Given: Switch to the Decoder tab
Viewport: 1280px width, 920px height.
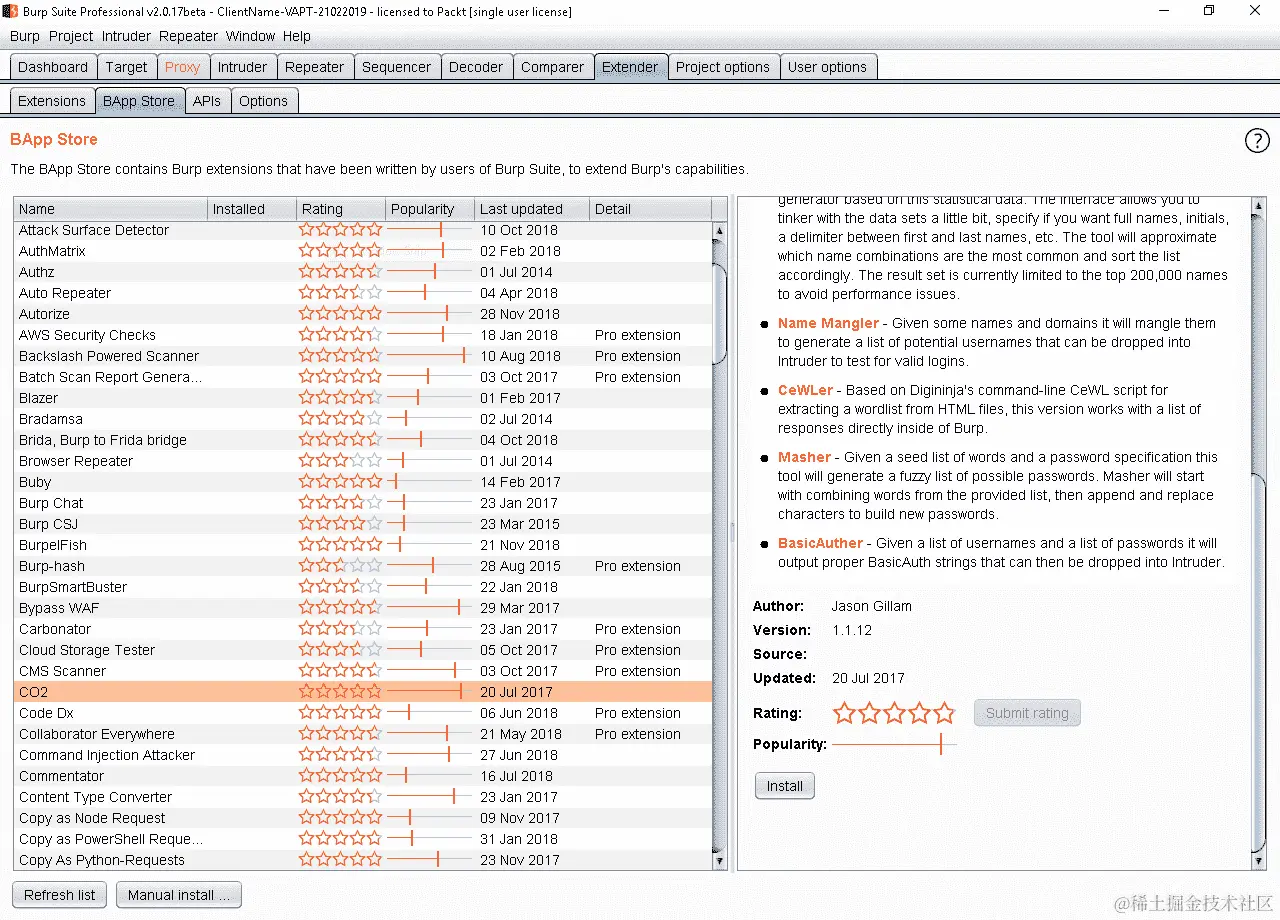Looking at the screenshot, I should pos(476,67).
